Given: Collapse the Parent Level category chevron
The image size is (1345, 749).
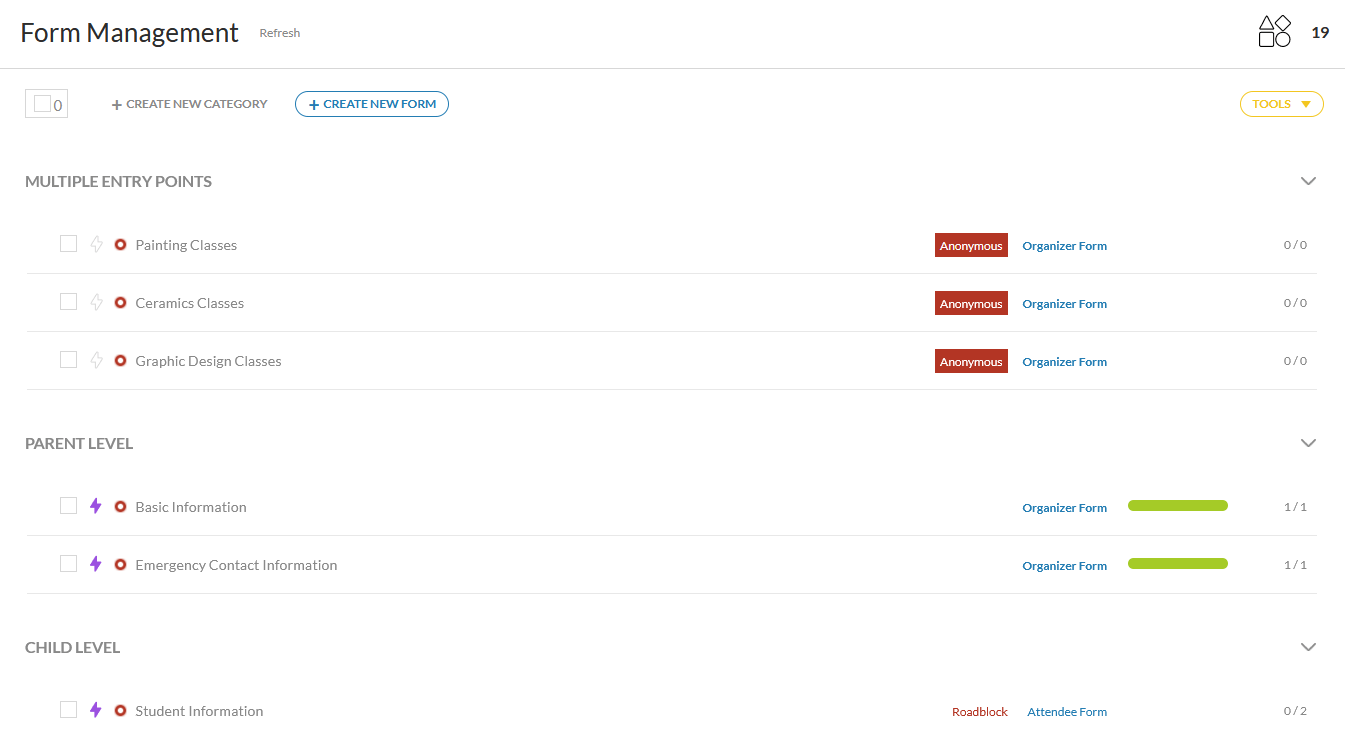Looking at the screenshot, I should pos(1308,443).
